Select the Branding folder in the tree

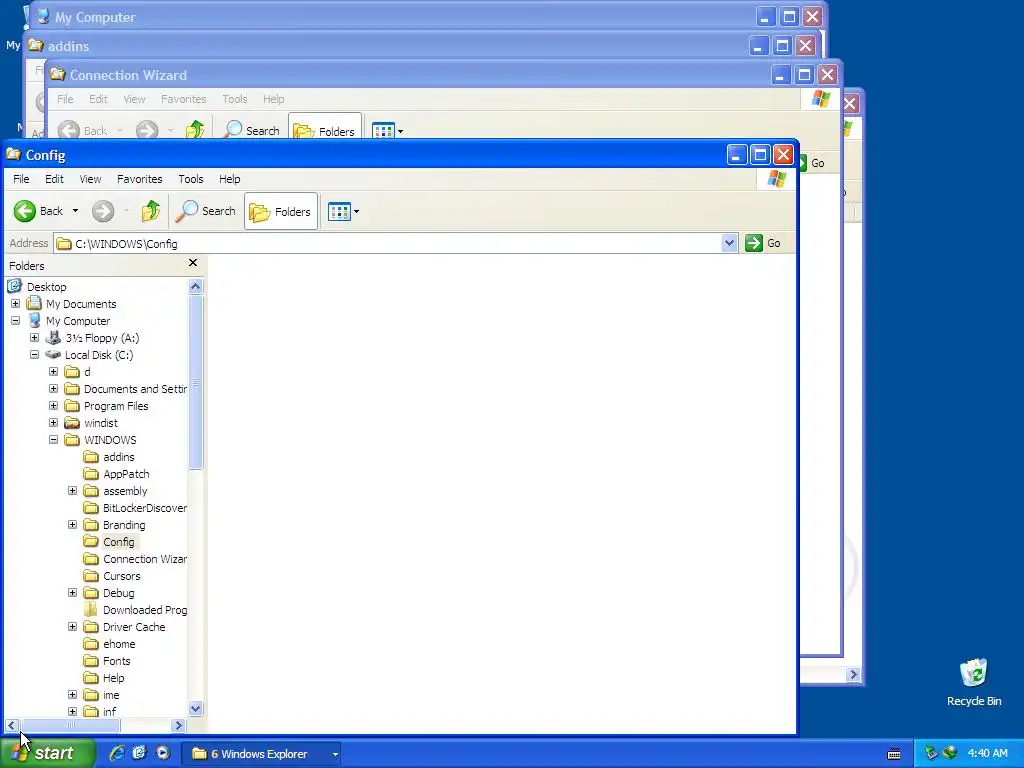[124, 525]
